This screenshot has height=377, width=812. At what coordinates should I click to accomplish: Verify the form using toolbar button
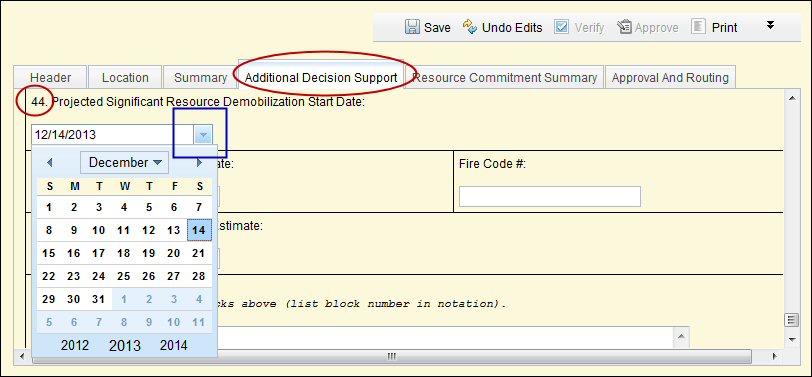pyautogui.click(x=579, y=27)
